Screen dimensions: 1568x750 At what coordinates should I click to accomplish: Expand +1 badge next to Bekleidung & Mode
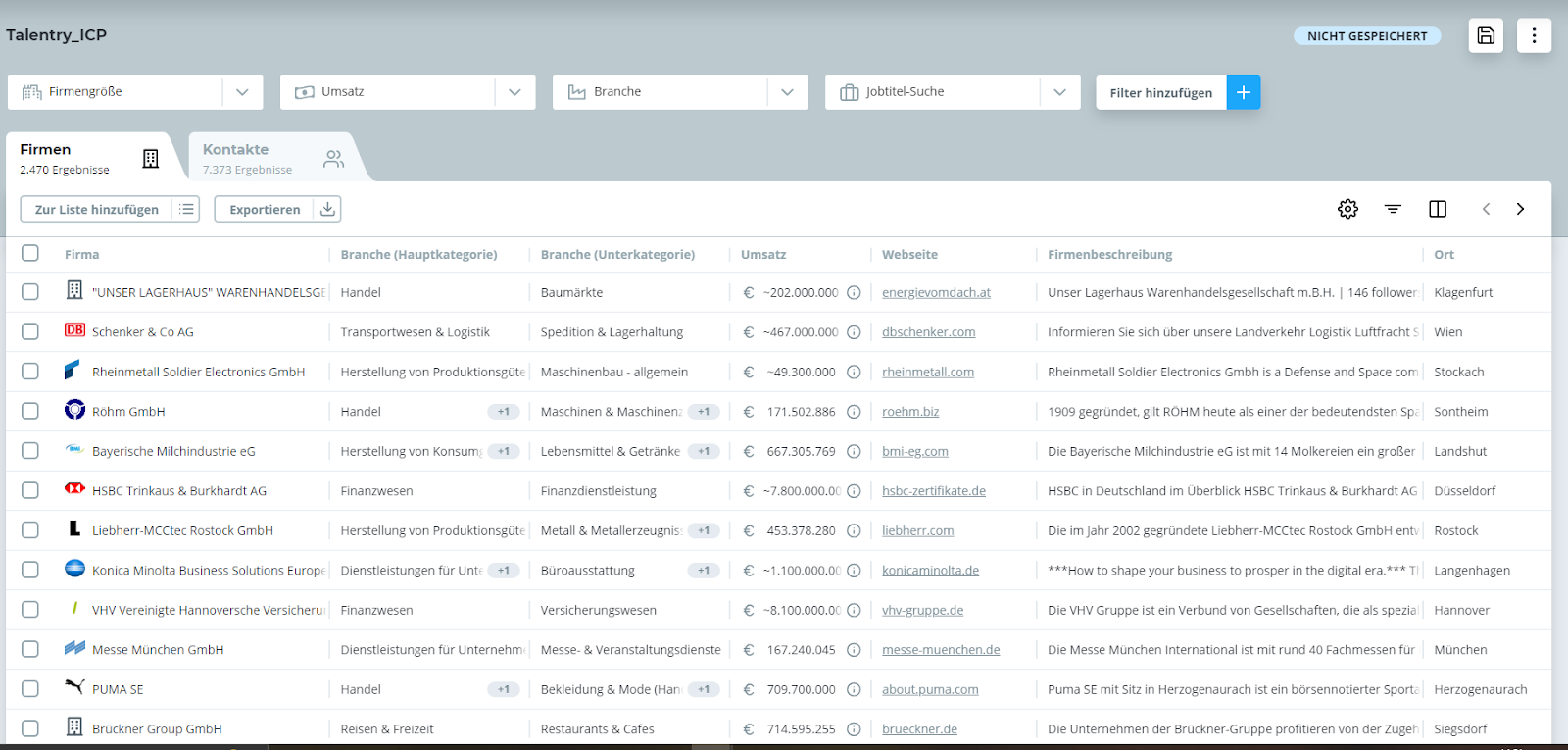704,689
